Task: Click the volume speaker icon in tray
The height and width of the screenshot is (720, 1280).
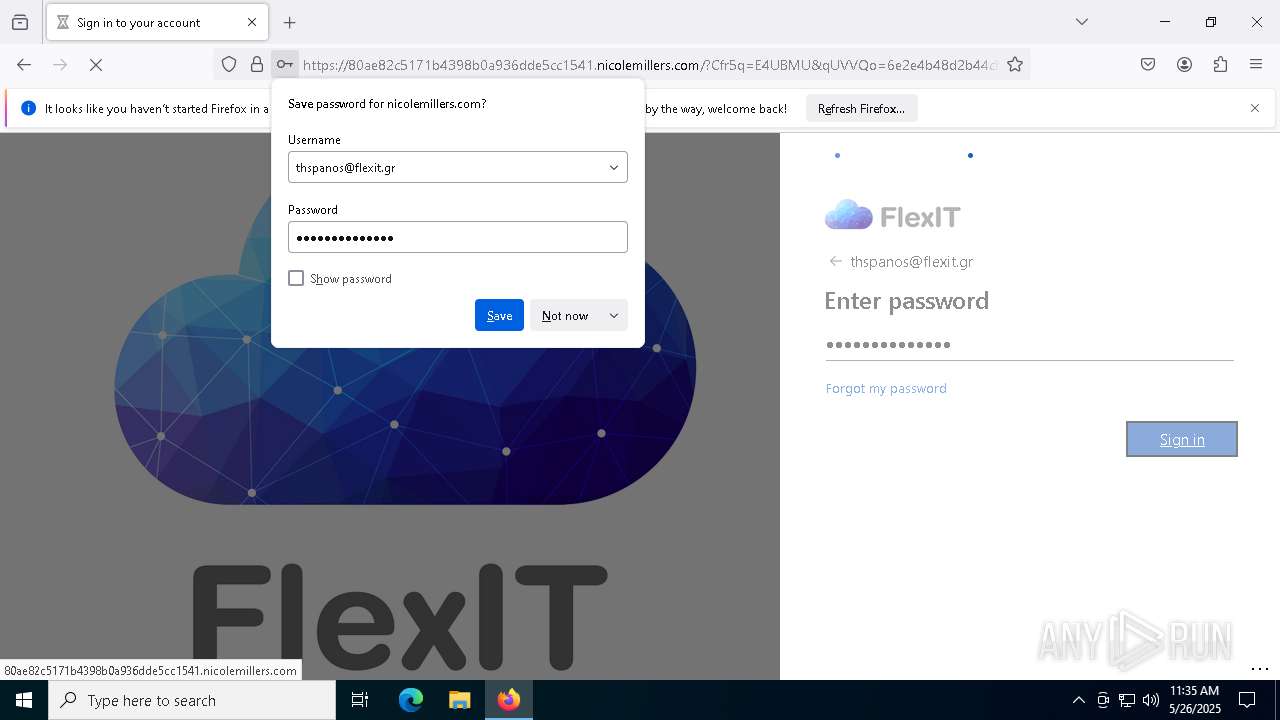Action: [1151, 700]
